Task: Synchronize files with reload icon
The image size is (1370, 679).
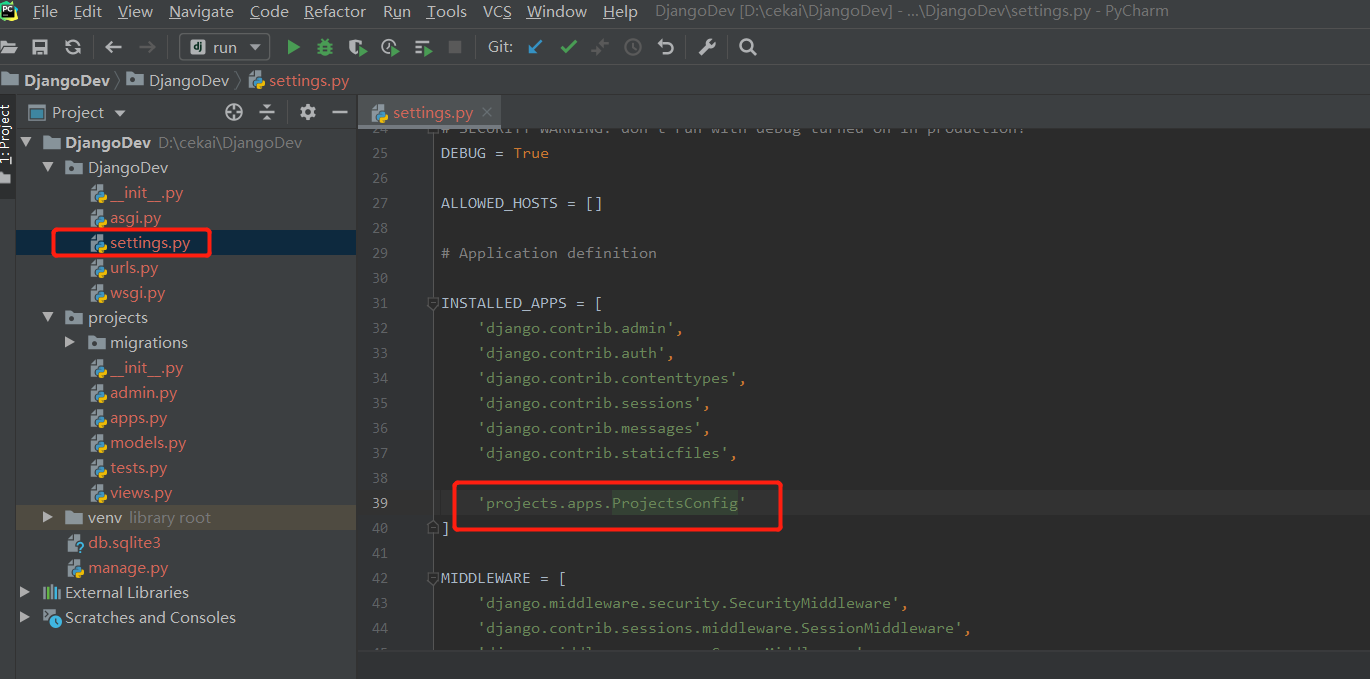Action: tap(73, 47)
